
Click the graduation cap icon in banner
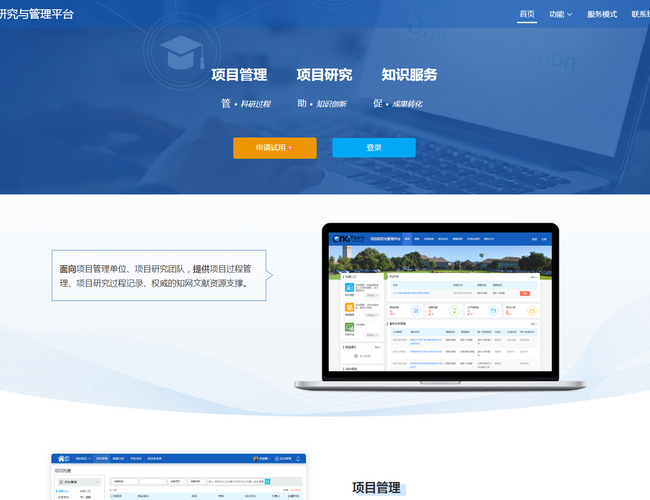pyautogui.click(x=182, y=52)
